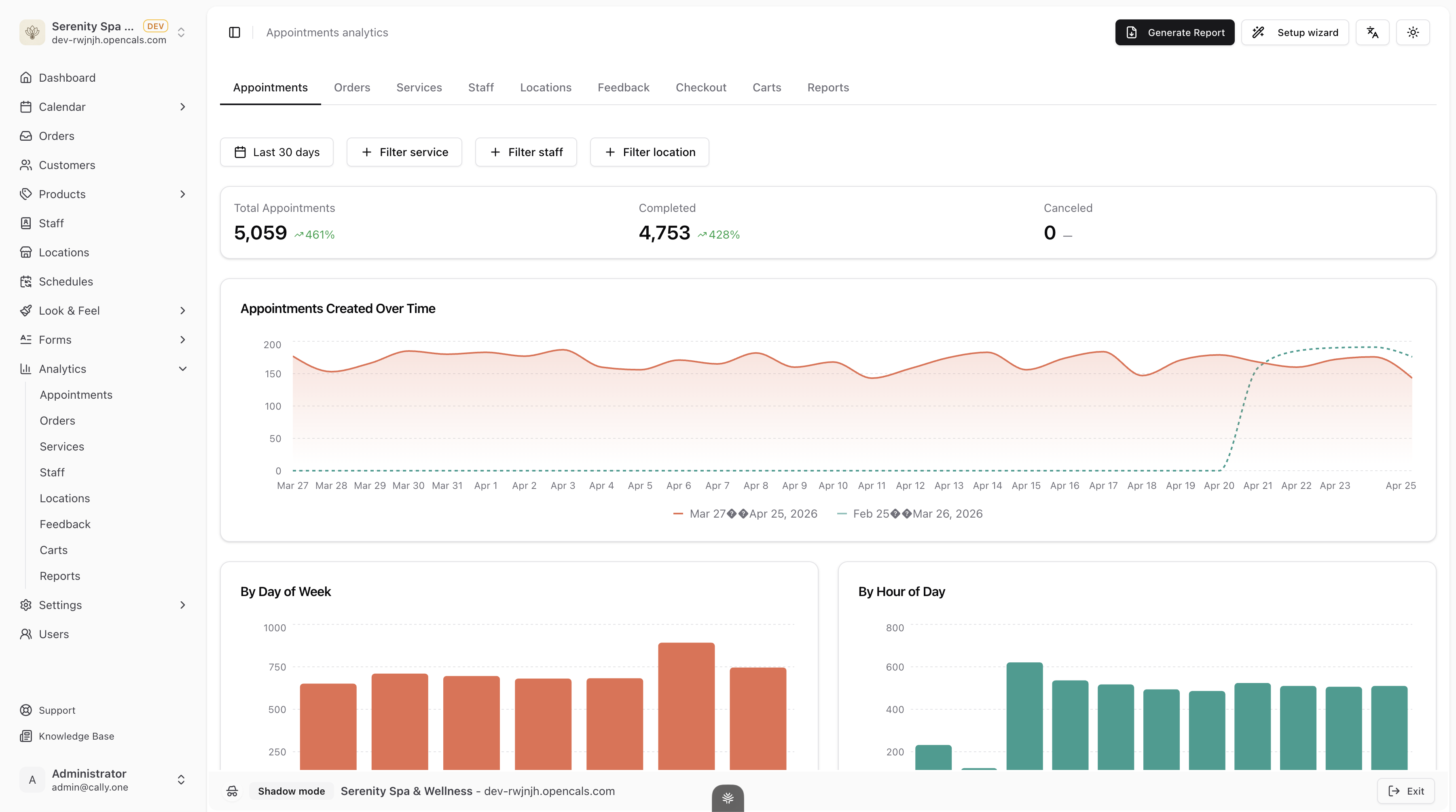This screenshot has width=1456, height=812.
Task: Switch to the Checkout tab
Action: [701, 88]
